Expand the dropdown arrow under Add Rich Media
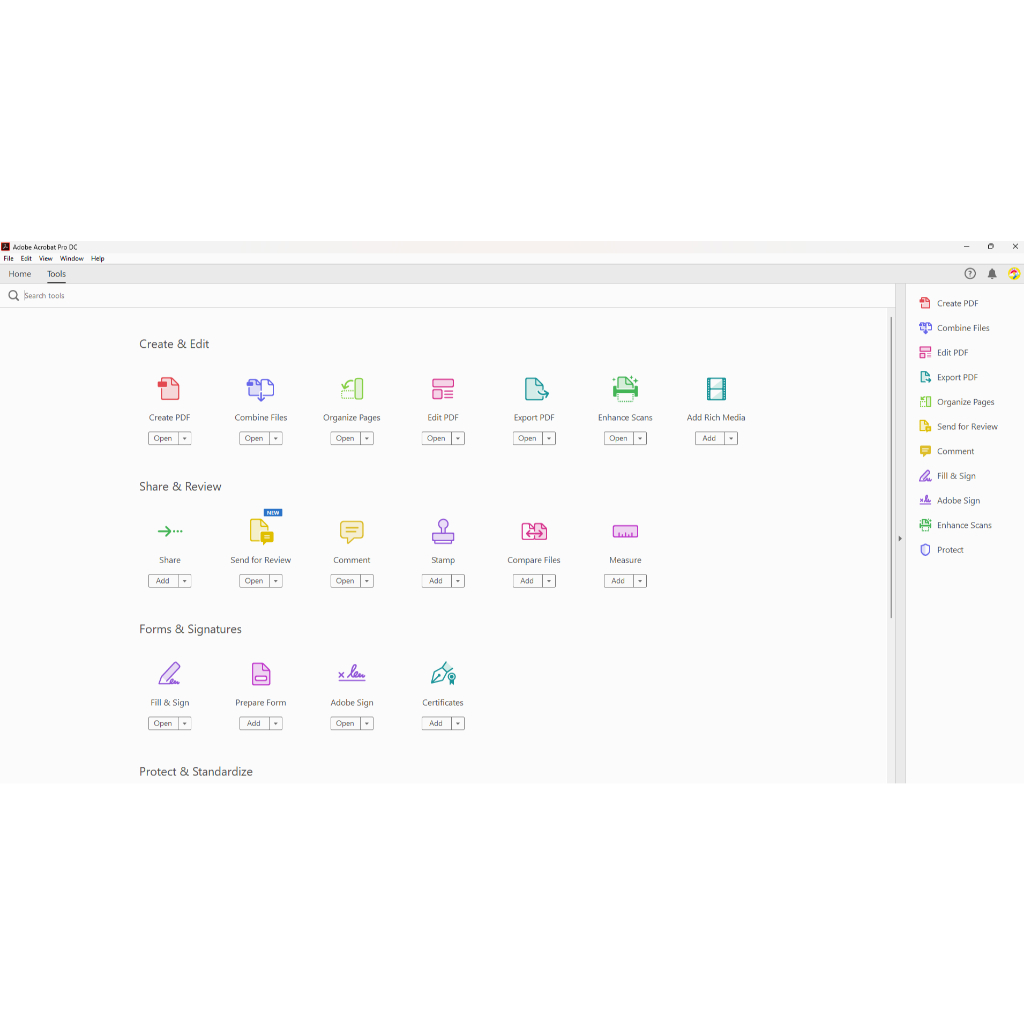Screen dimensions: 1024x1024 [x=731, y=438]
